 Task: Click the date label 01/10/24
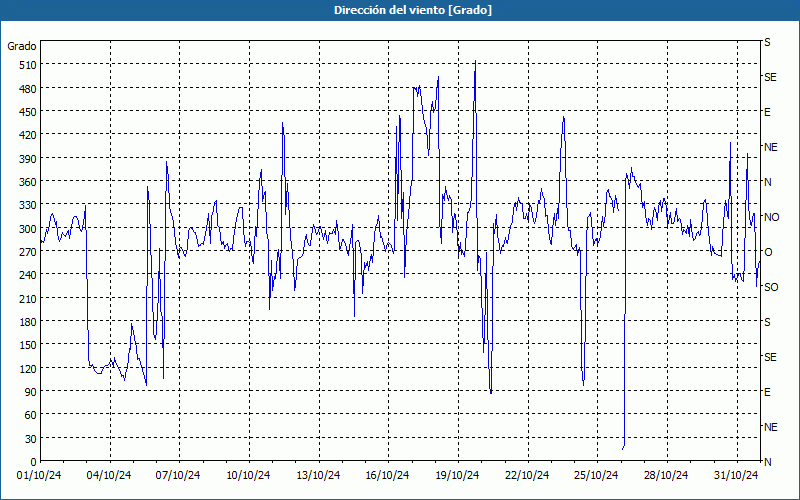click(39, 476)
